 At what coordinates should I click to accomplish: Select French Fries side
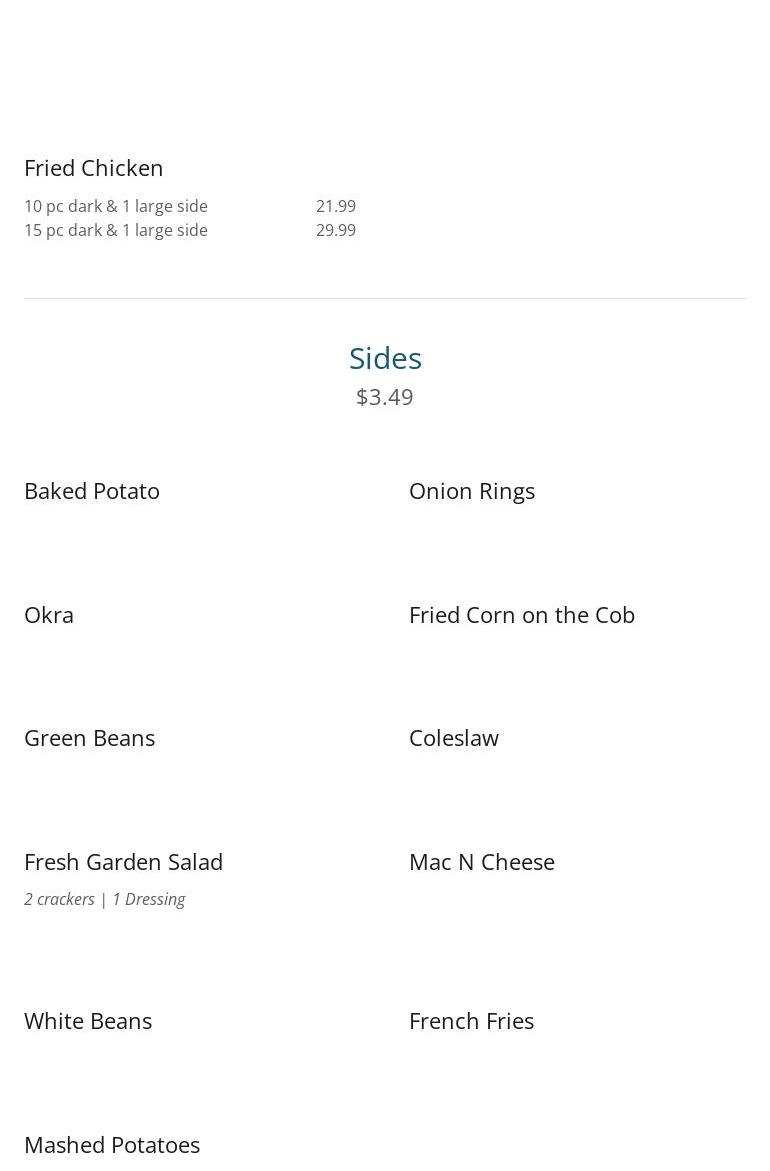(x=472, y=1021)
